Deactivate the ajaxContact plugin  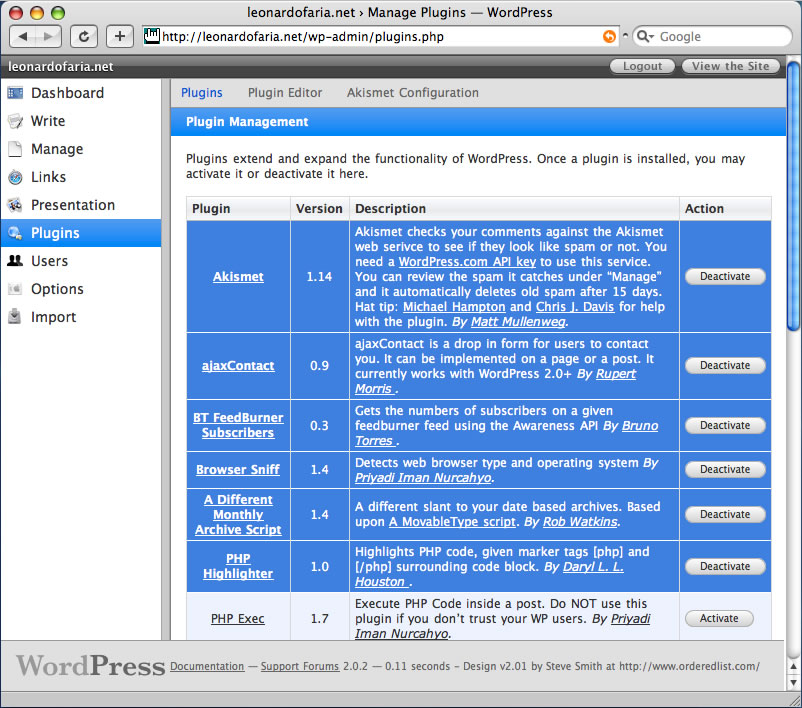coord(725,365)
